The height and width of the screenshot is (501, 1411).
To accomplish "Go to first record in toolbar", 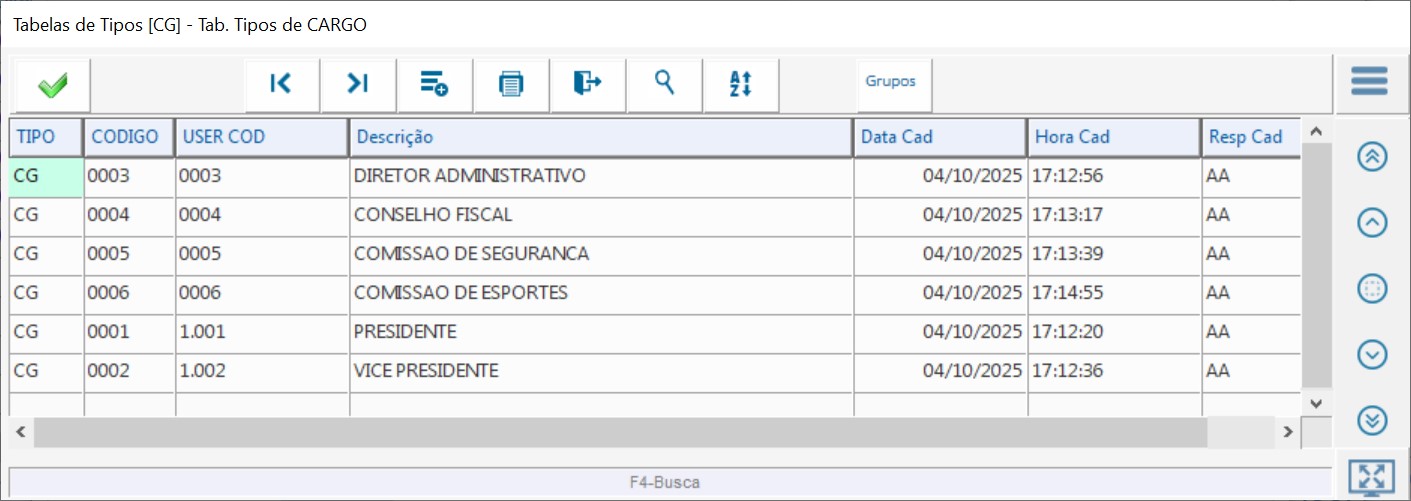I will click(281, 84).
